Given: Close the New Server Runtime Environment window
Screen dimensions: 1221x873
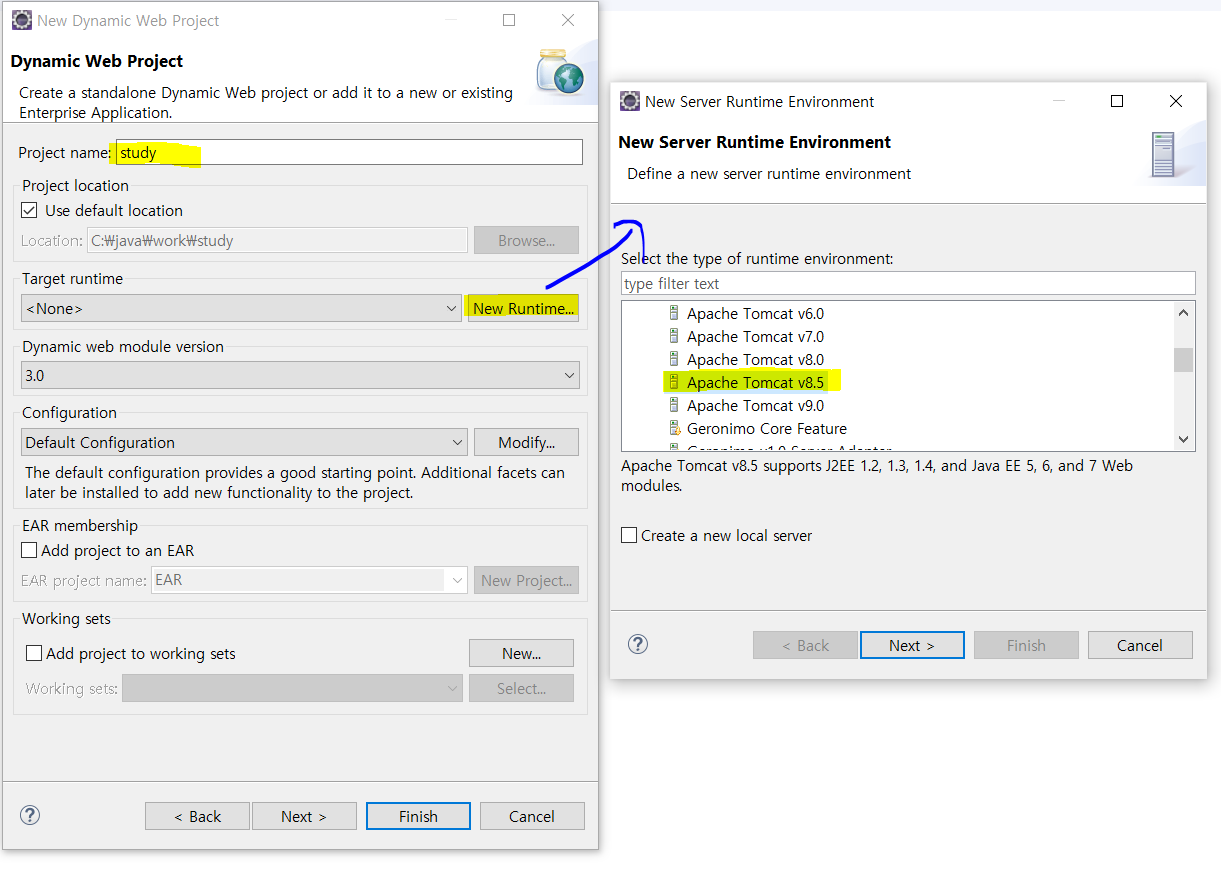Looking at the screenshot, I should click(1176, 101).
